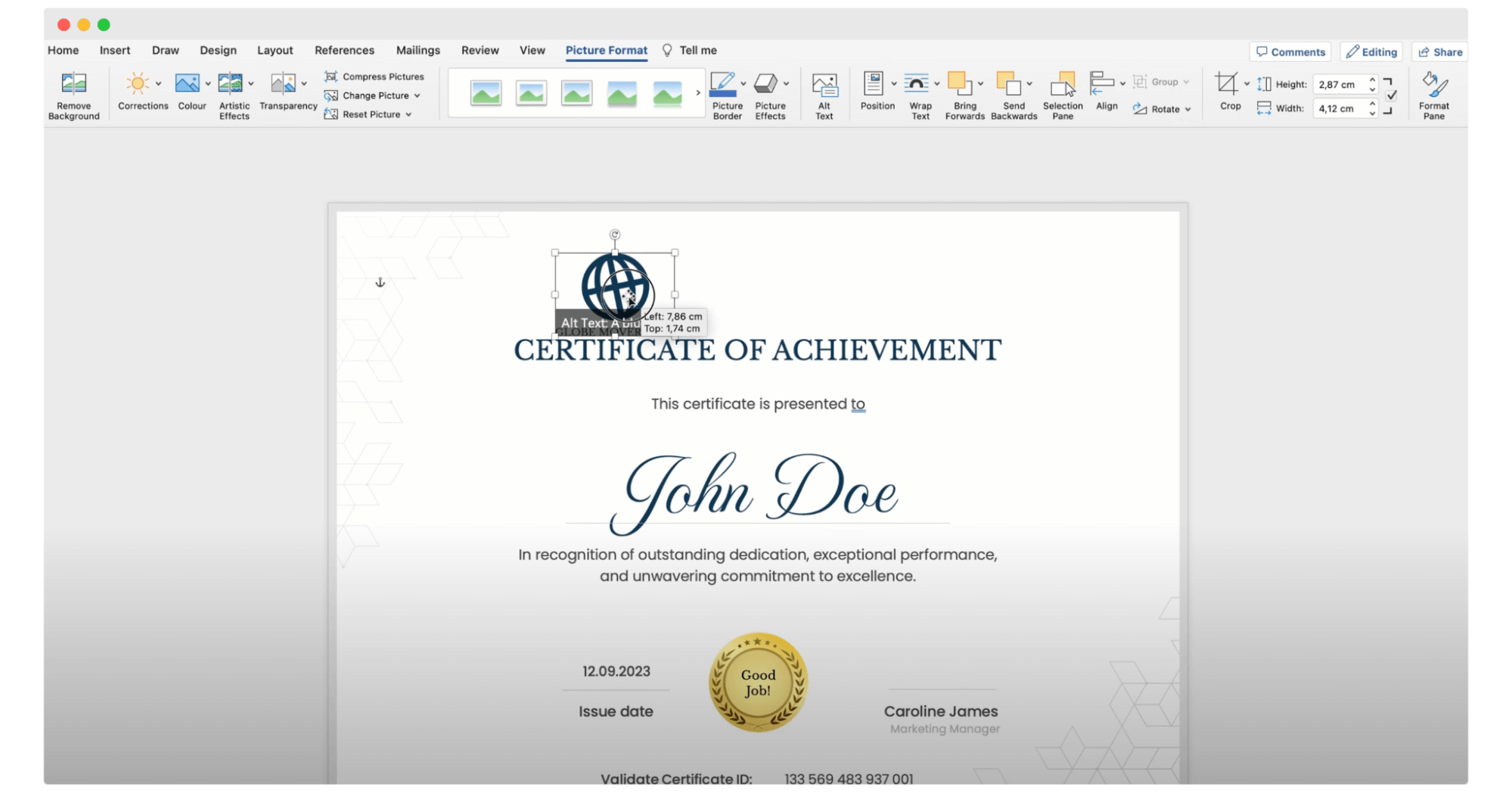Click the Editing mode button
This screenshot has width=1512, height=793.
pyautogui.click(x=1371, y=51)
